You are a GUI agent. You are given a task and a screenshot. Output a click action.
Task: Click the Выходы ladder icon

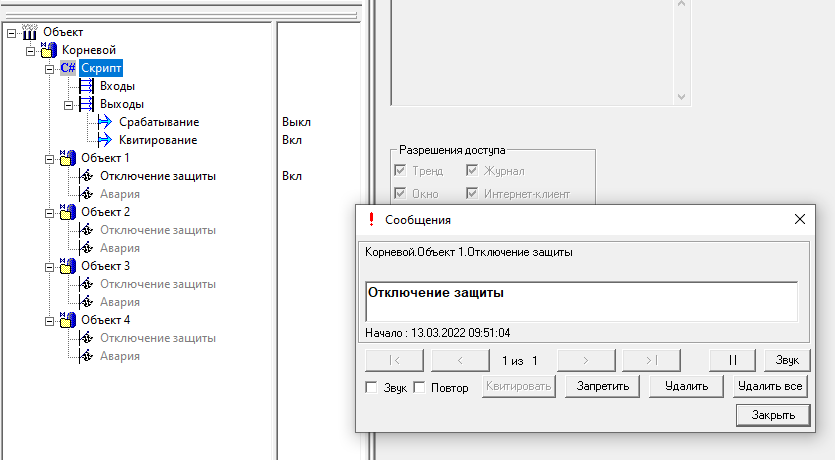coord(86,104)
